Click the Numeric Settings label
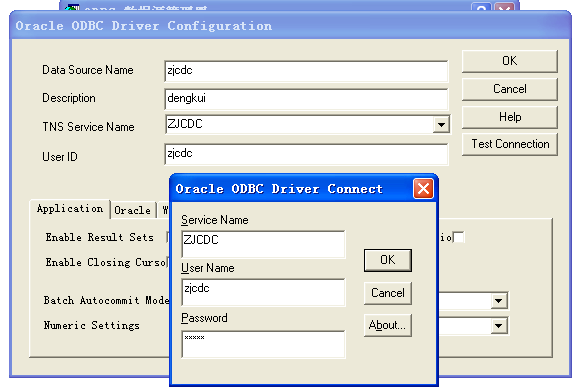The width and height of the screenshot is (581, 389). coord(92,326)
